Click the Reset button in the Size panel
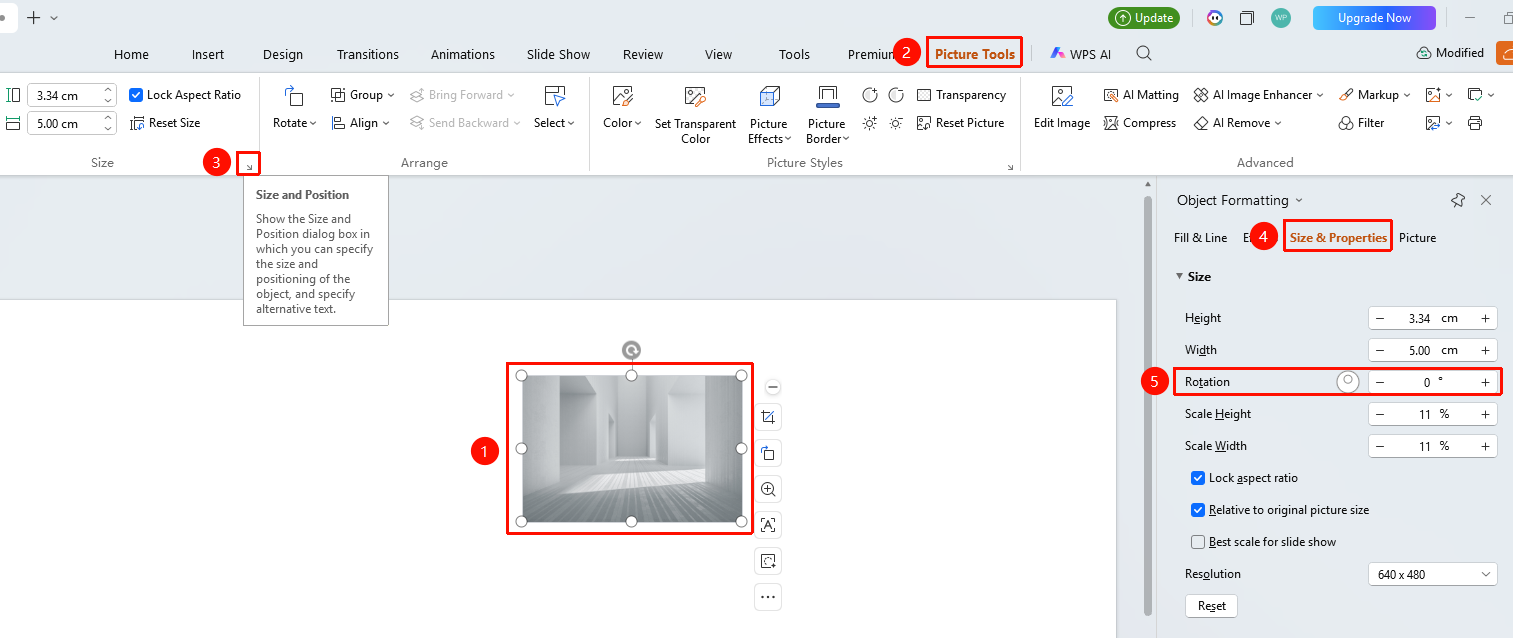Viewport: 1513px width, 638px height. (x=1212, y=606)
